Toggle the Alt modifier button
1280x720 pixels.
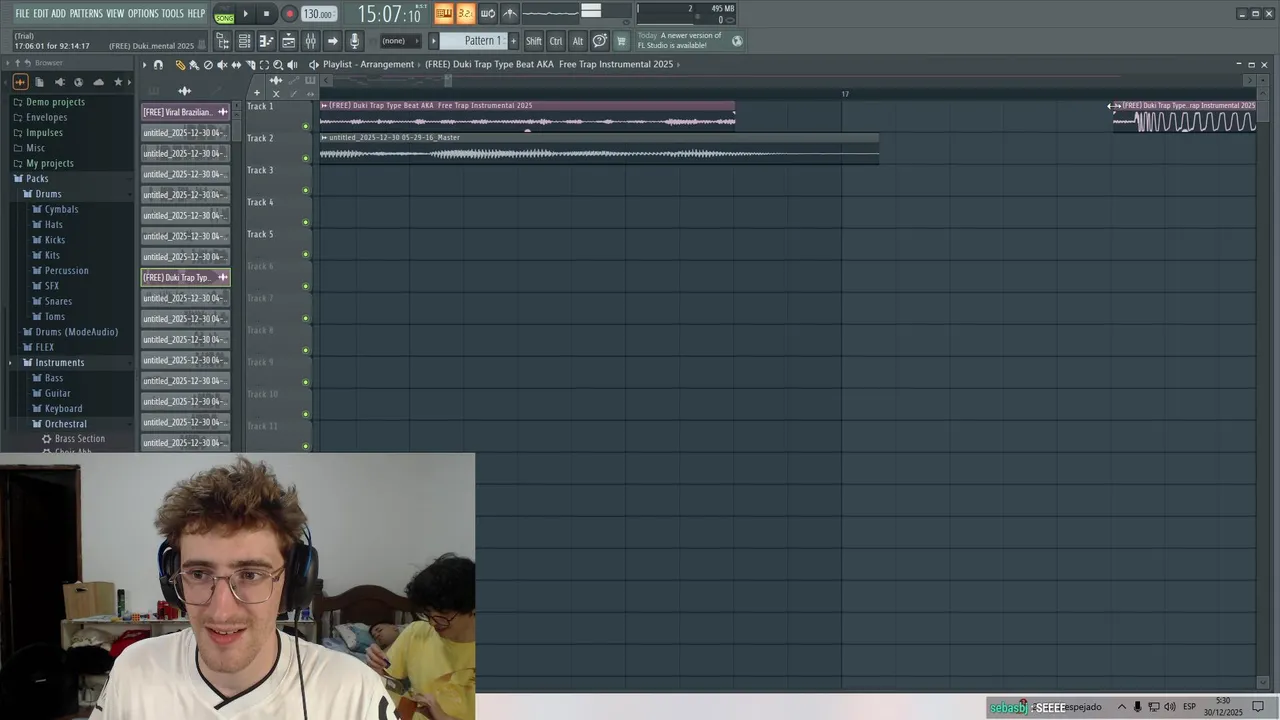point(577,41)
